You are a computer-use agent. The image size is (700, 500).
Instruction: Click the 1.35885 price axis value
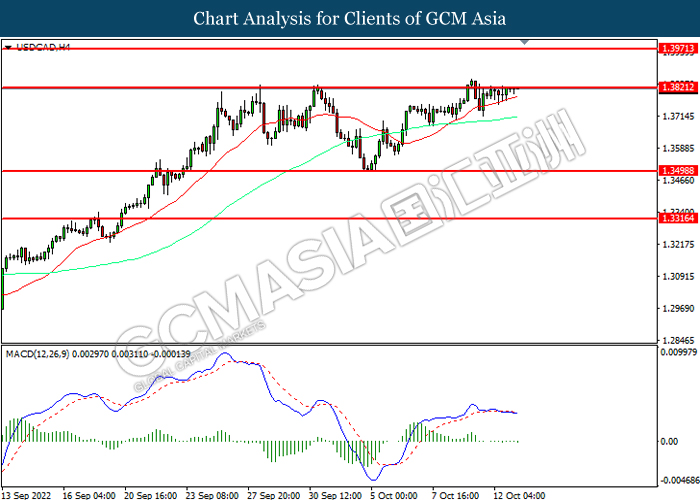pyautogui.click(x=679, y=148)
